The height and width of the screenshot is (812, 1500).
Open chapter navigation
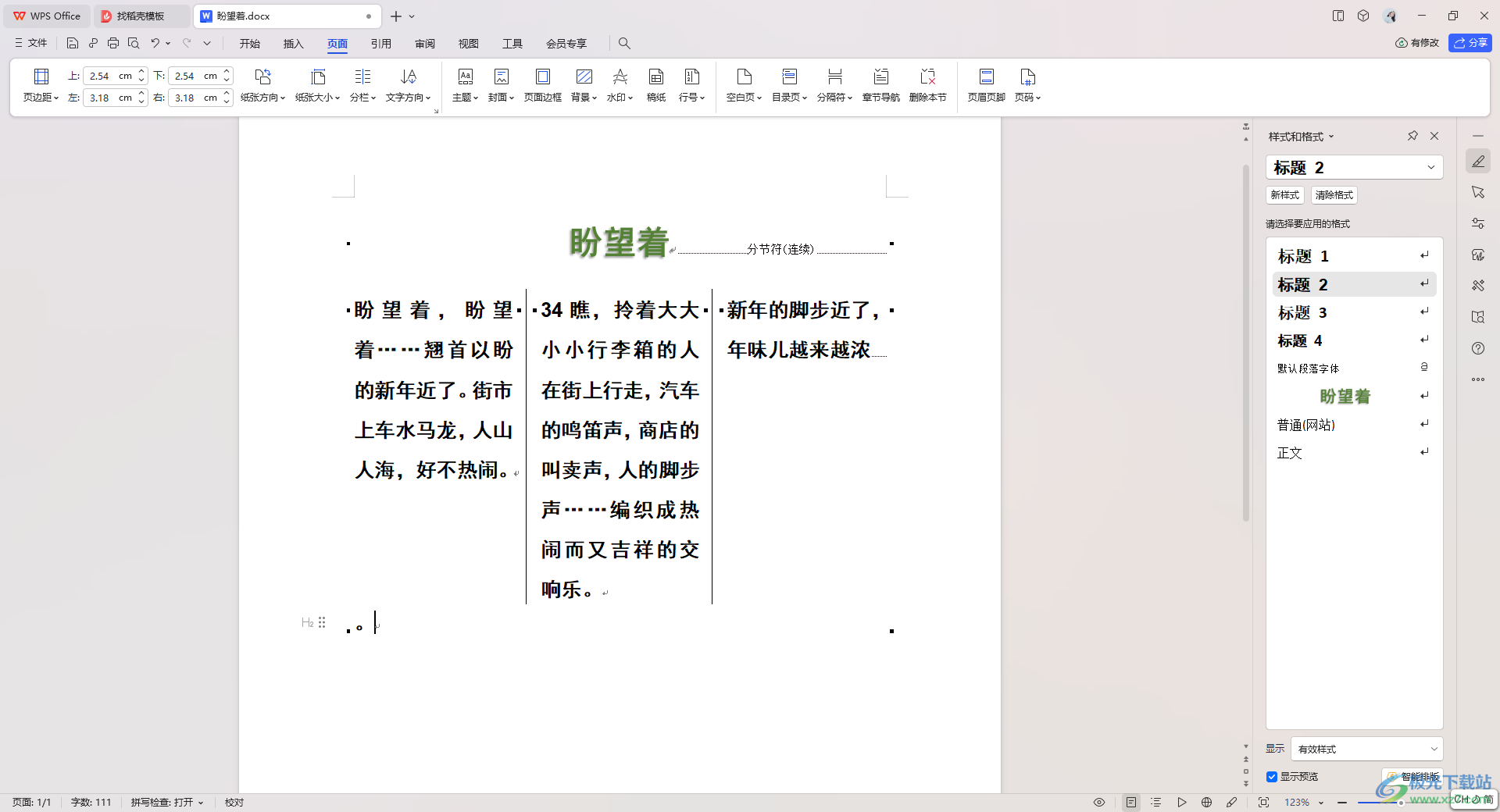pos(880,85)
